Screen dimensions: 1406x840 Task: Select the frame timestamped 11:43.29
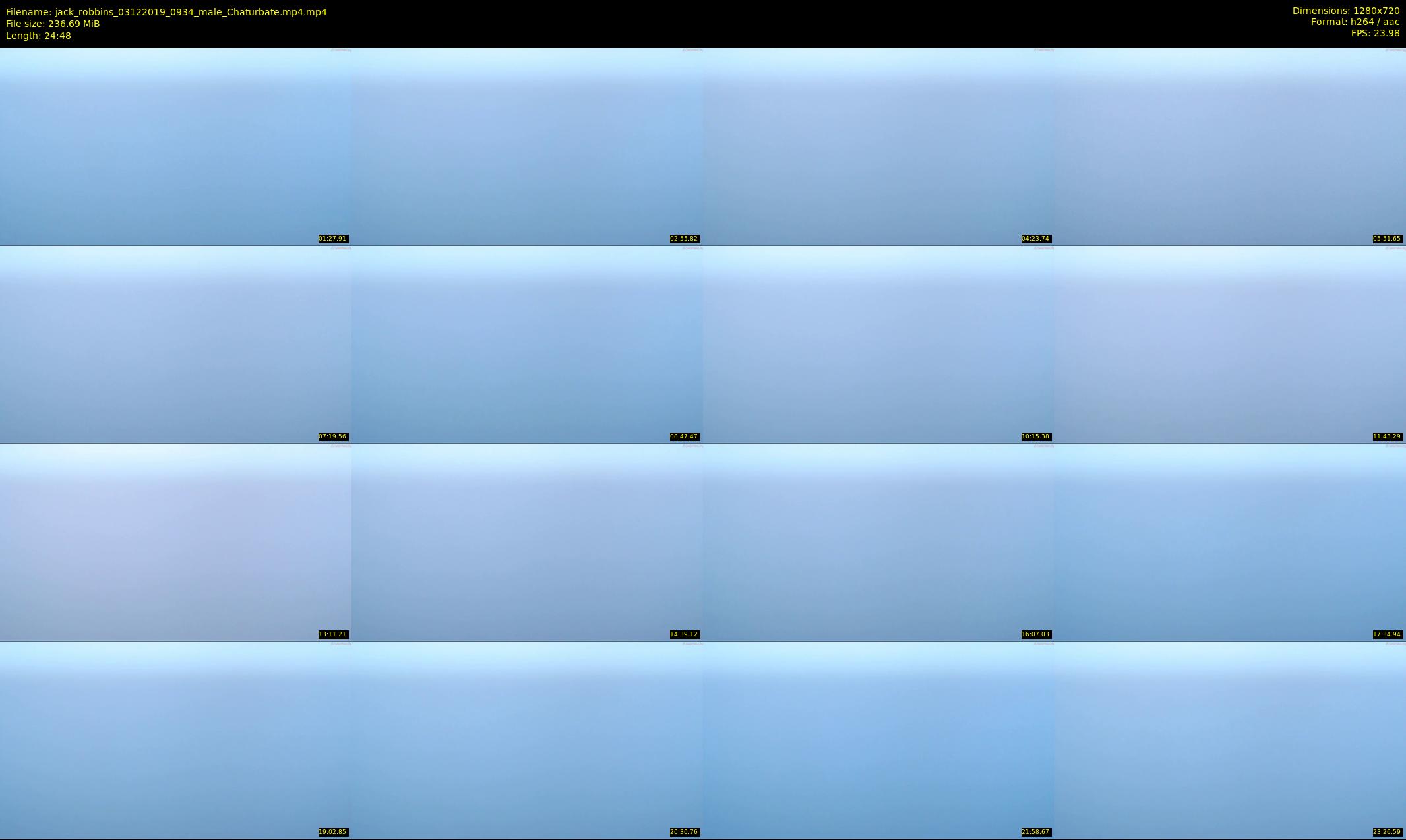1230,344
